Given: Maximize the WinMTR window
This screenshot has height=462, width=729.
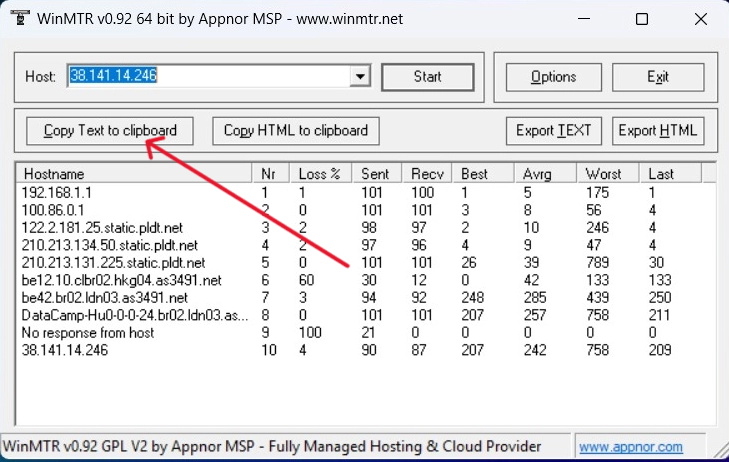Looking at the screenshot, I should pyautogui.click(x=641, y=19).
